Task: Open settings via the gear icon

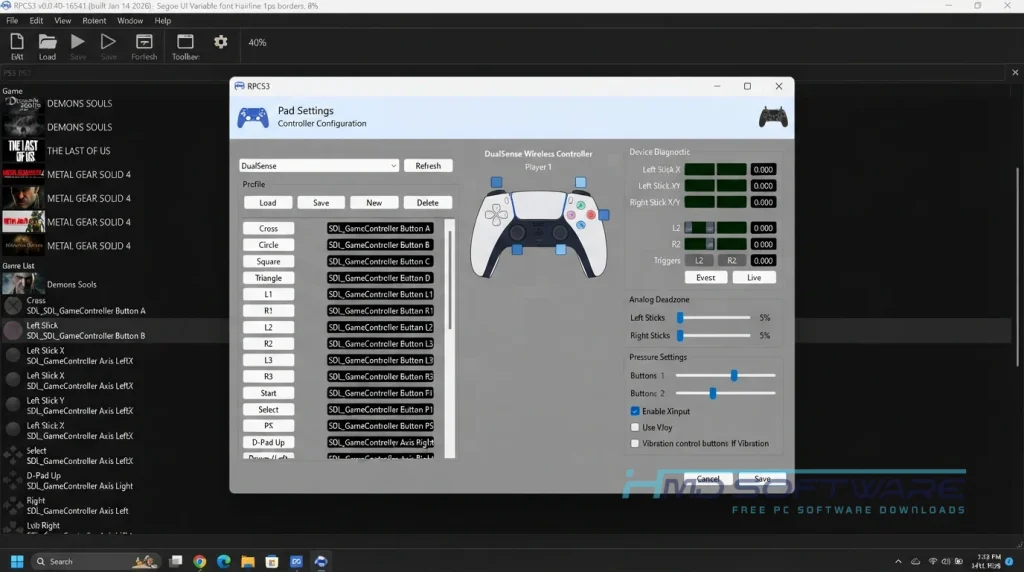Action: (221, 42)
